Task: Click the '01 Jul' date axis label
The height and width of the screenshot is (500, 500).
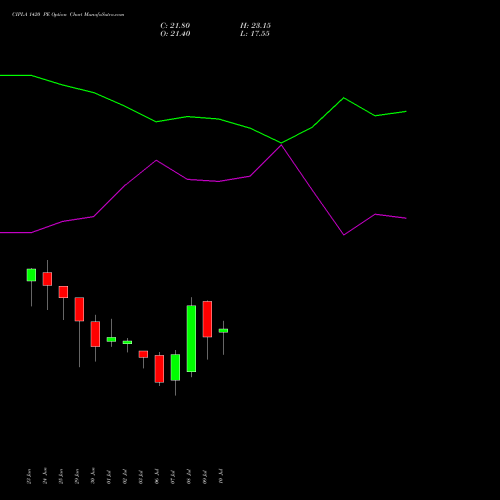Action: coord(109,477)
